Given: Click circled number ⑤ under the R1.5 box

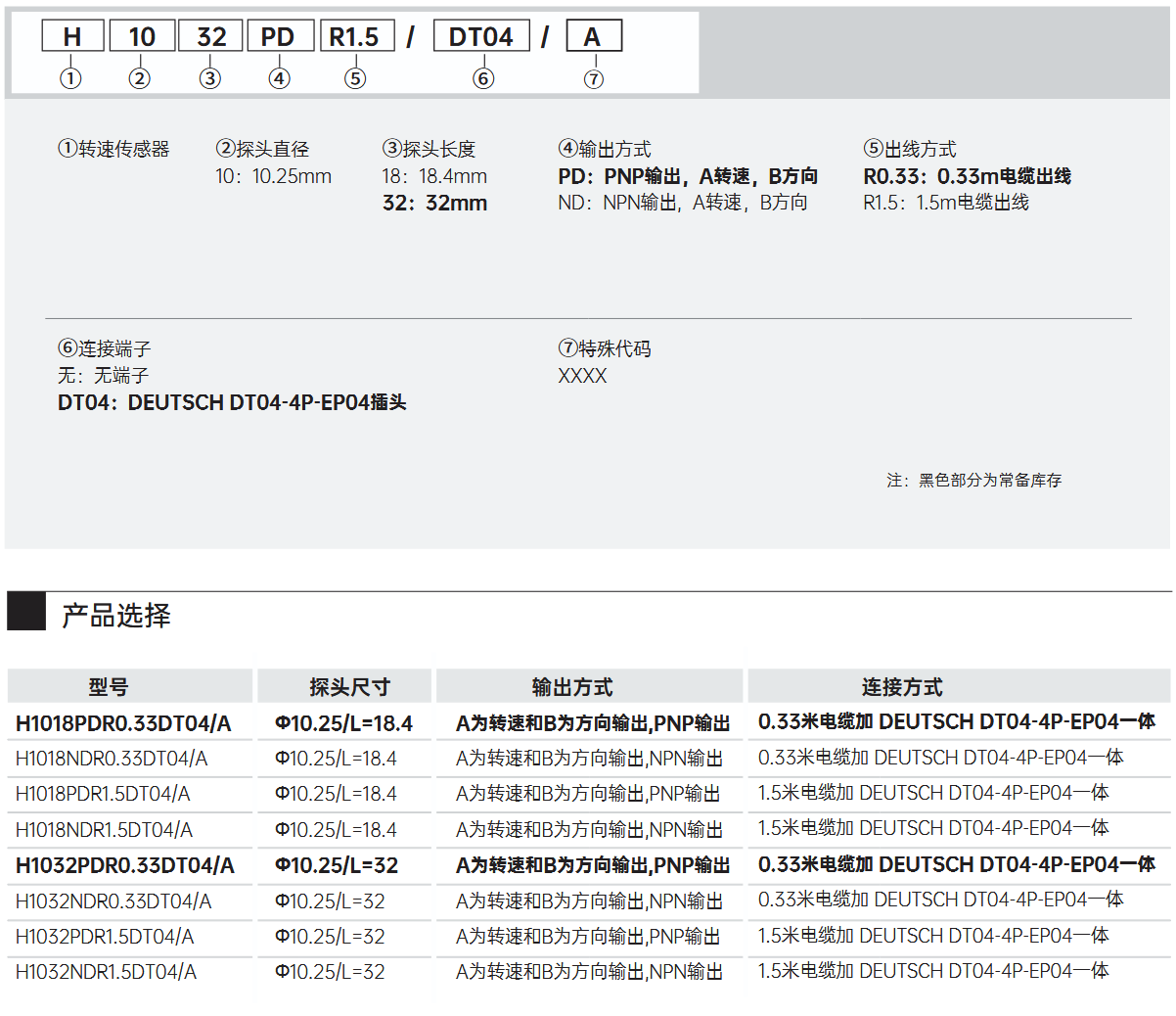Looking at the screenshot, I should pyautogui.click(x=355, y=78).
